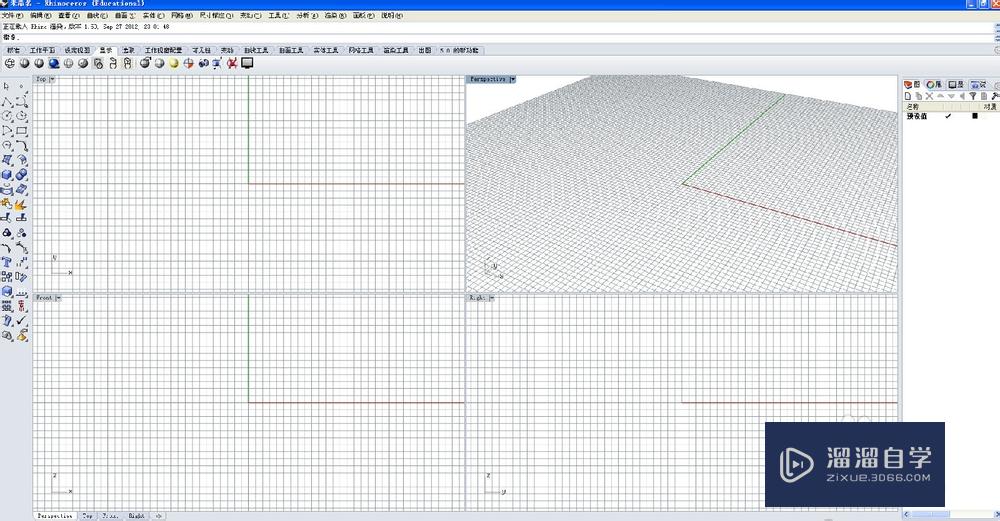Select the Ellipse tool
Screen dimensions: 1000x521
22,115
